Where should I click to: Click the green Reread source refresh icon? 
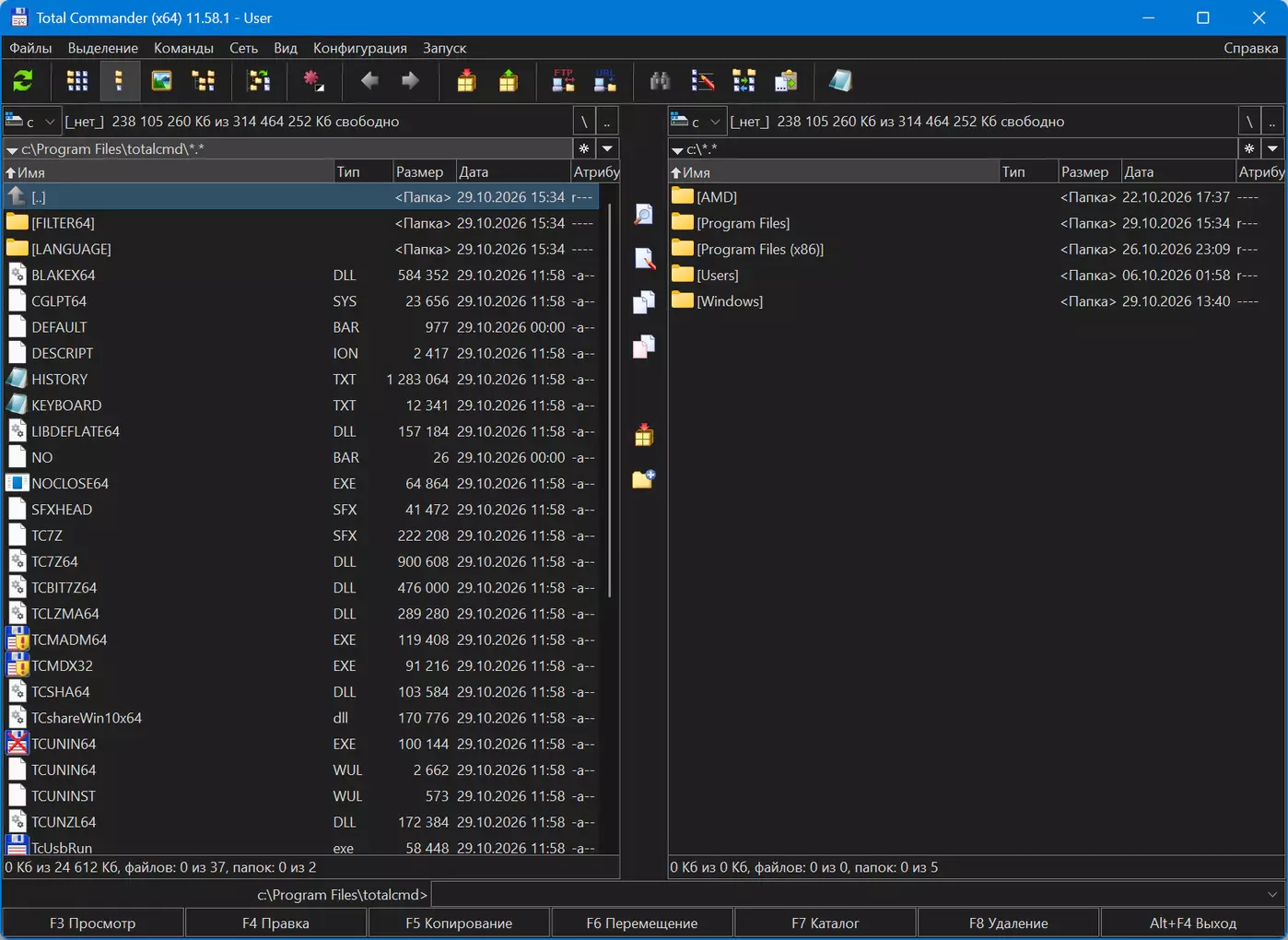click(23, 81)
